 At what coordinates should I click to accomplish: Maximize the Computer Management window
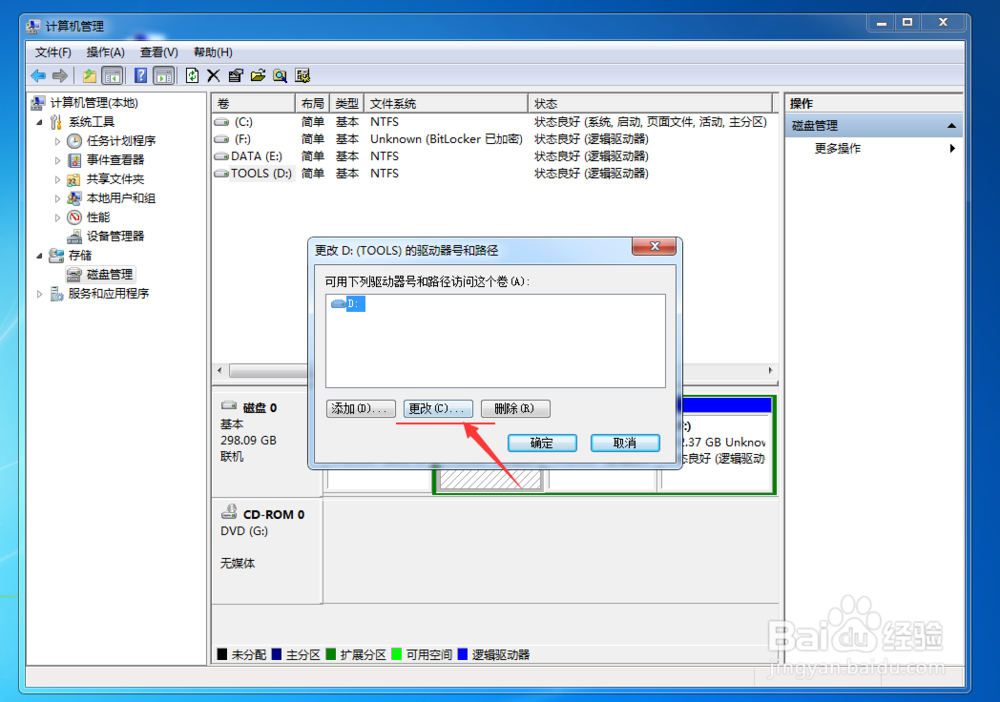(908, 23)
